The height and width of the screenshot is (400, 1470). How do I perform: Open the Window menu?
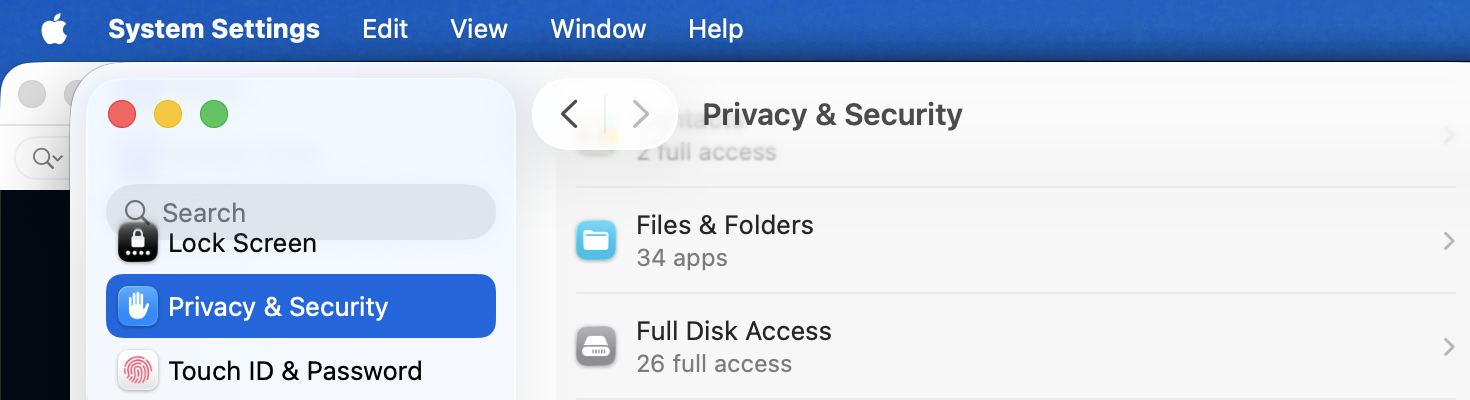pyautogui.click(x=598, y=30)
